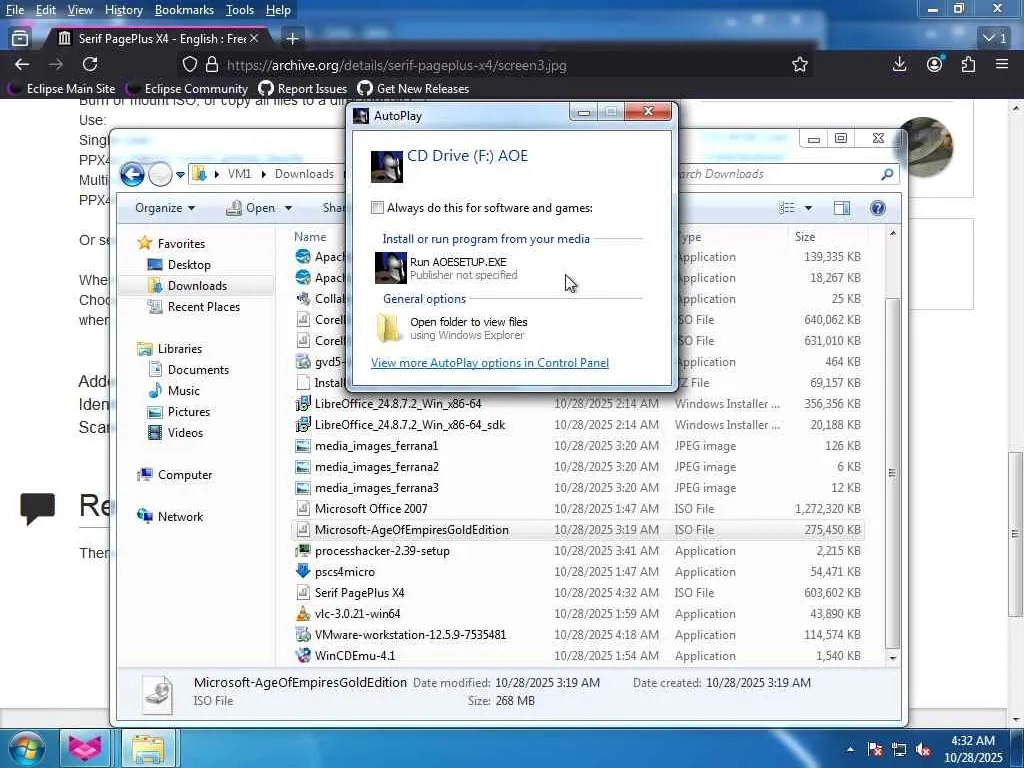The width and height of the screenshot is (1024, 768).
Task: Open the change view dropdown arrow
Action: 808,208
